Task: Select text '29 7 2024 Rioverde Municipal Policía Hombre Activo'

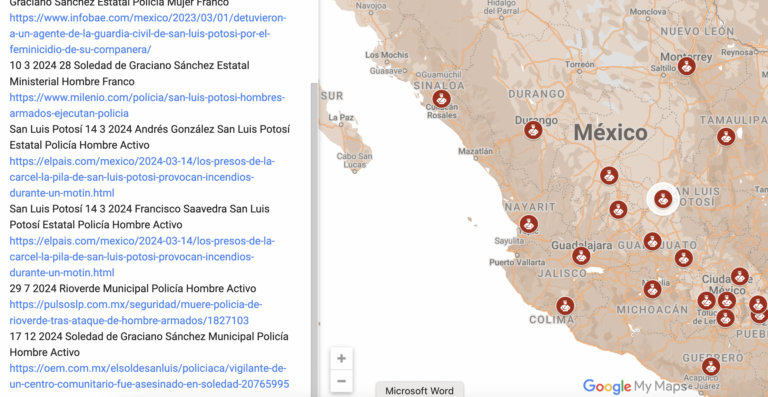Action: (133, 288)
